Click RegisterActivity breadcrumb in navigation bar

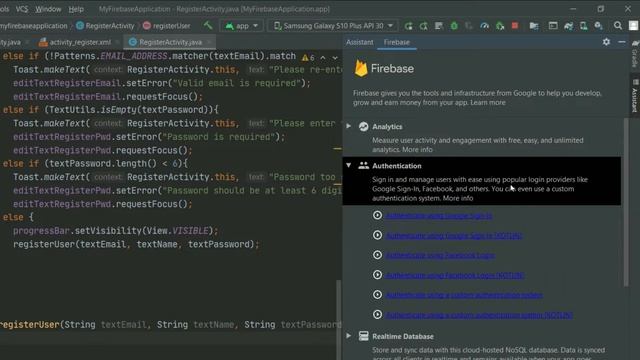pyautogui.click(x=105, y=26)
